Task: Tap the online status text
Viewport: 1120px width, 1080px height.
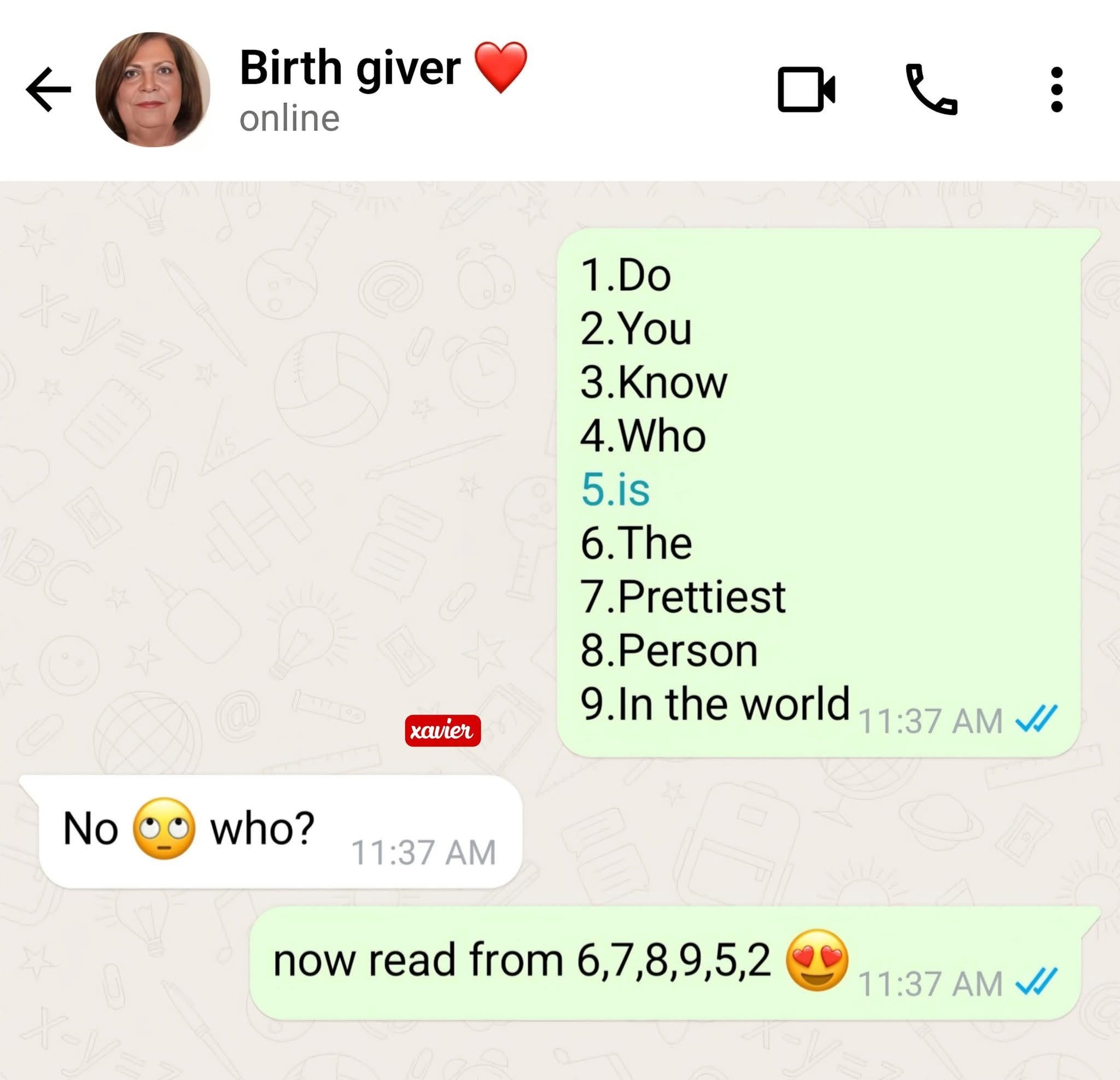Action: tap(289, 118)
